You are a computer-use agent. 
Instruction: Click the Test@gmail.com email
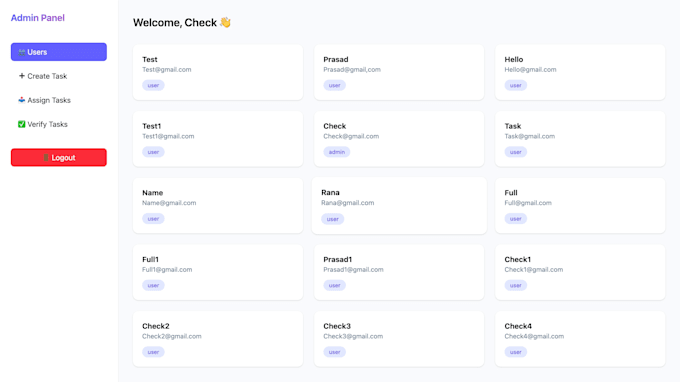click(x=167, y=69)
